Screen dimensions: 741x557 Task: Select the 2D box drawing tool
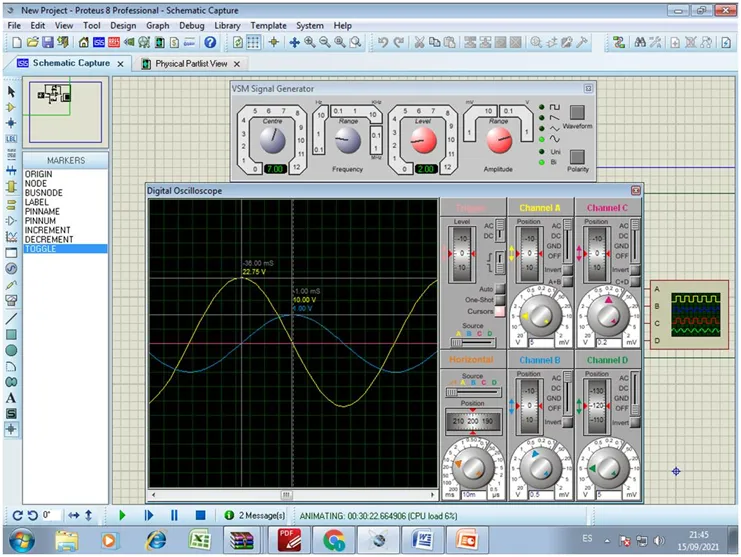point(11,334)
